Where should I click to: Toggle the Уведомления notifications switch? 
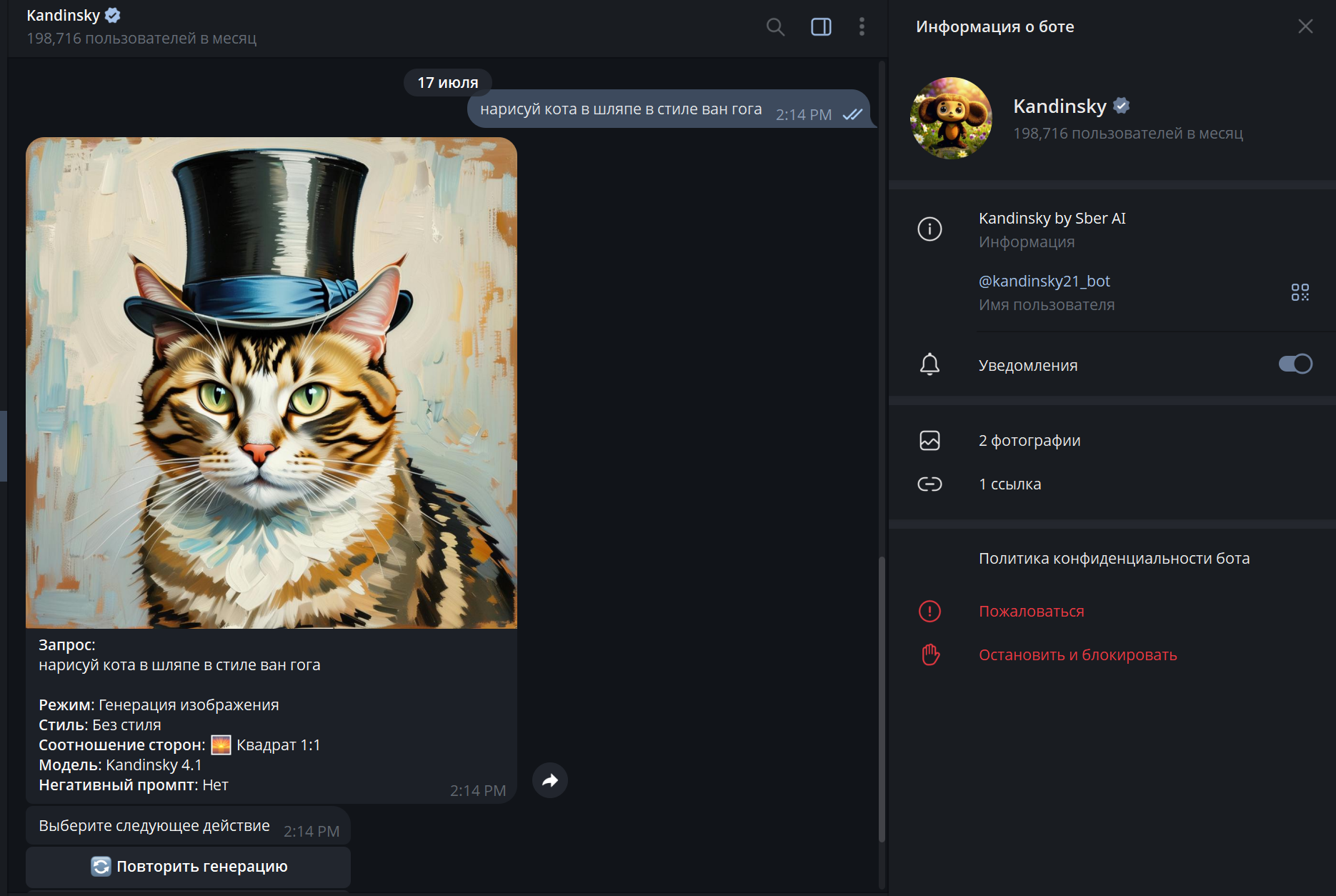click(1295, 364)
